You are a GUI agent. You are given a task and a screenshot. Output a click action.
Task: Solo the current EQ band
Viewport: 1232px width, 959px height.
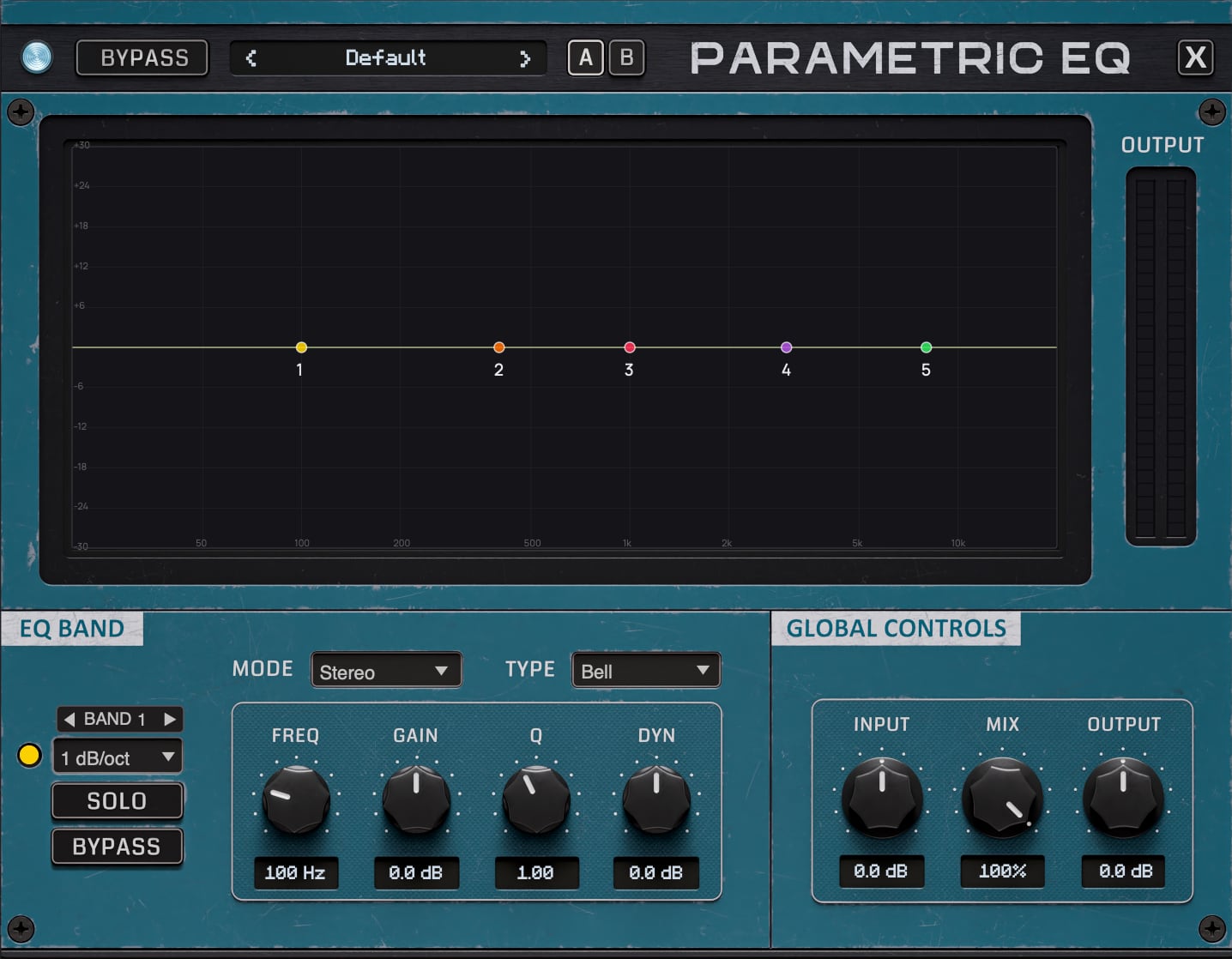[118, 801]
